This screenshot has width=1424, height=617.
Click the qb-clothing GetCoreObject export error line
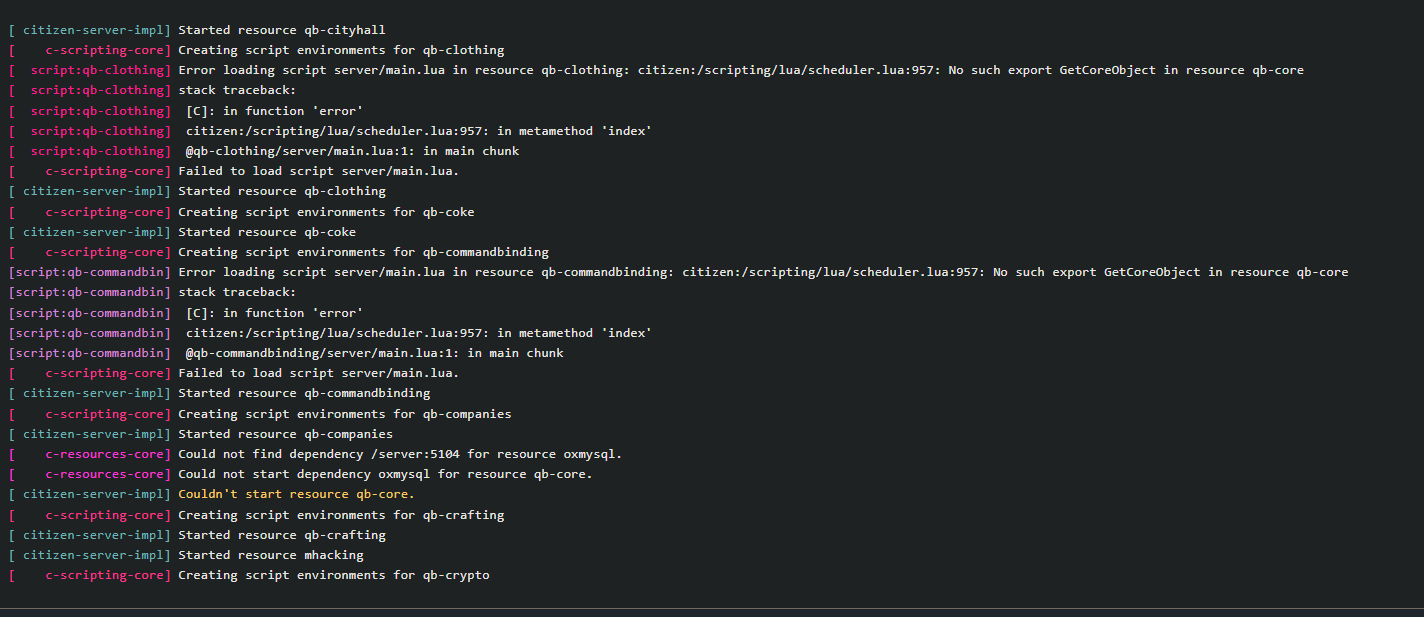pyautogui.click(x=656, y=70)
